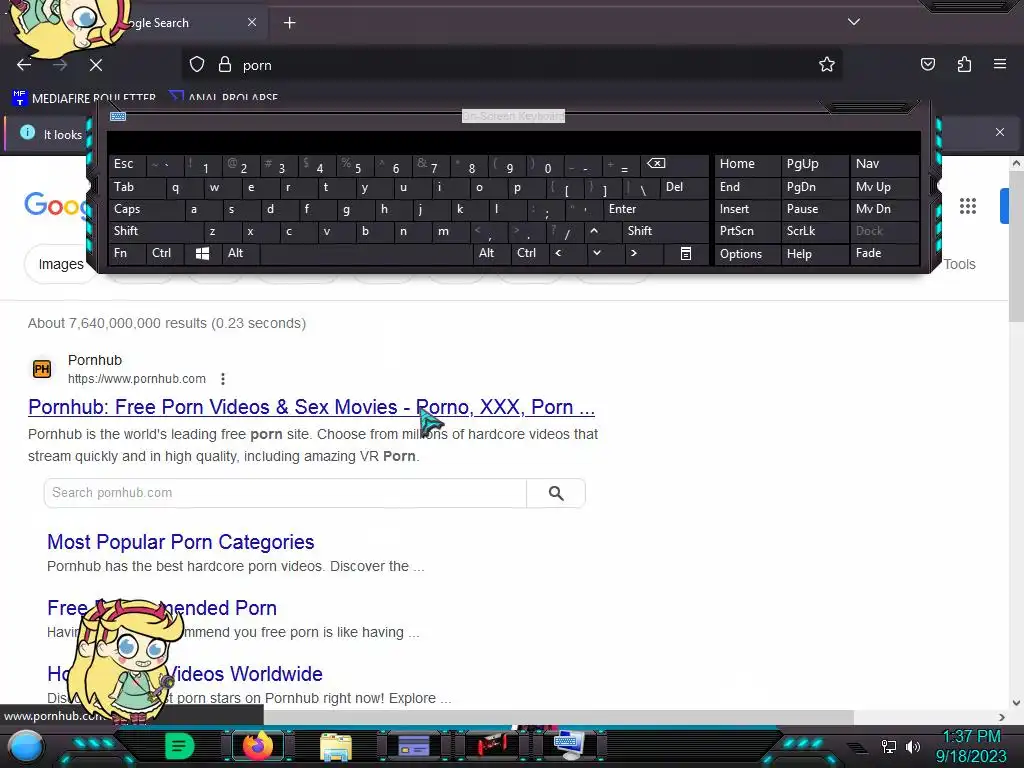This screenshot has height=768, width=1024.
Task: Open Google apps grid icon
Action: pos(968,206)
